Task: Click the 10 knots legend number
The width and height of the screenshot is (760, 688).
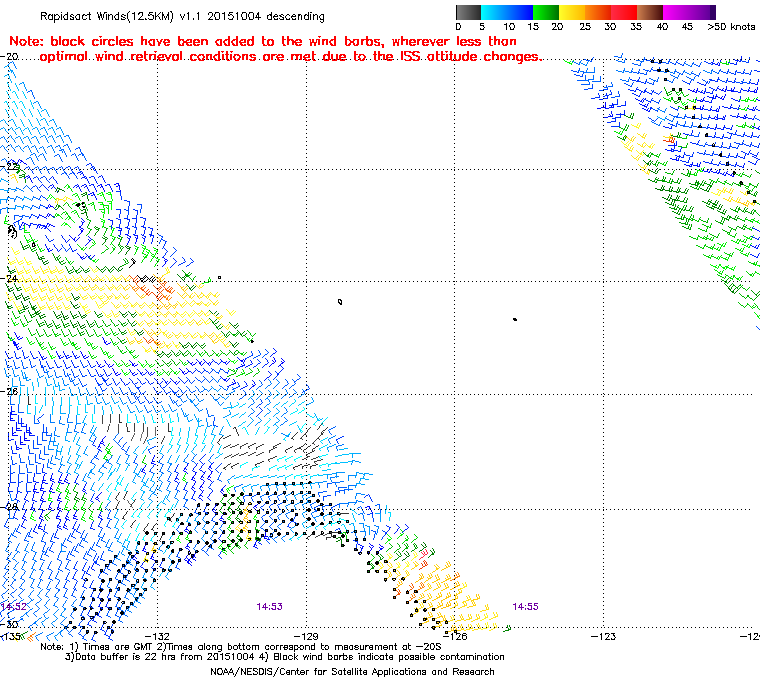Action: click(x=509, y=27)
